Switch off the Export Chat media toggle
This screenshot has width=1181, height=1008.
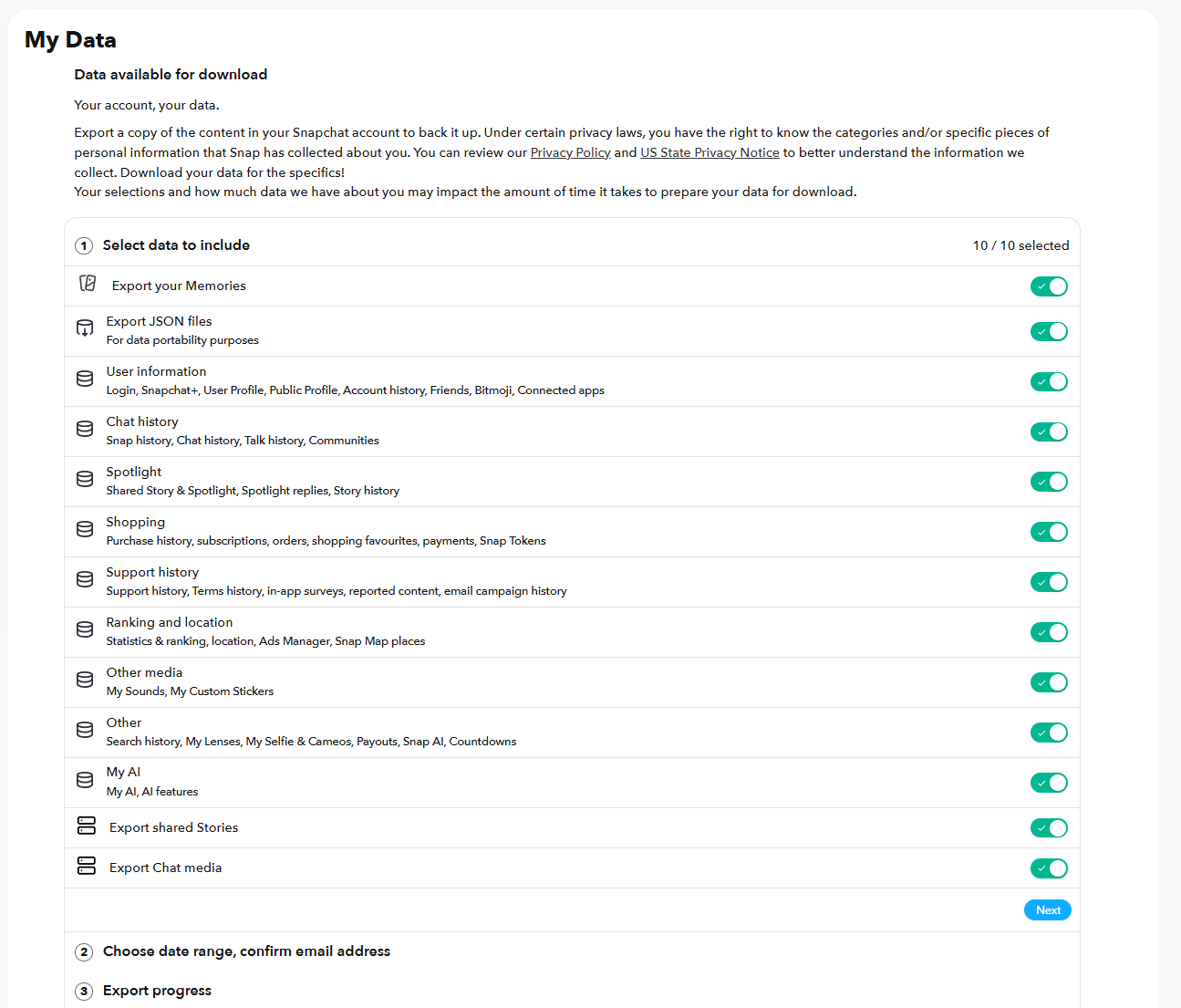point(1049,868)
